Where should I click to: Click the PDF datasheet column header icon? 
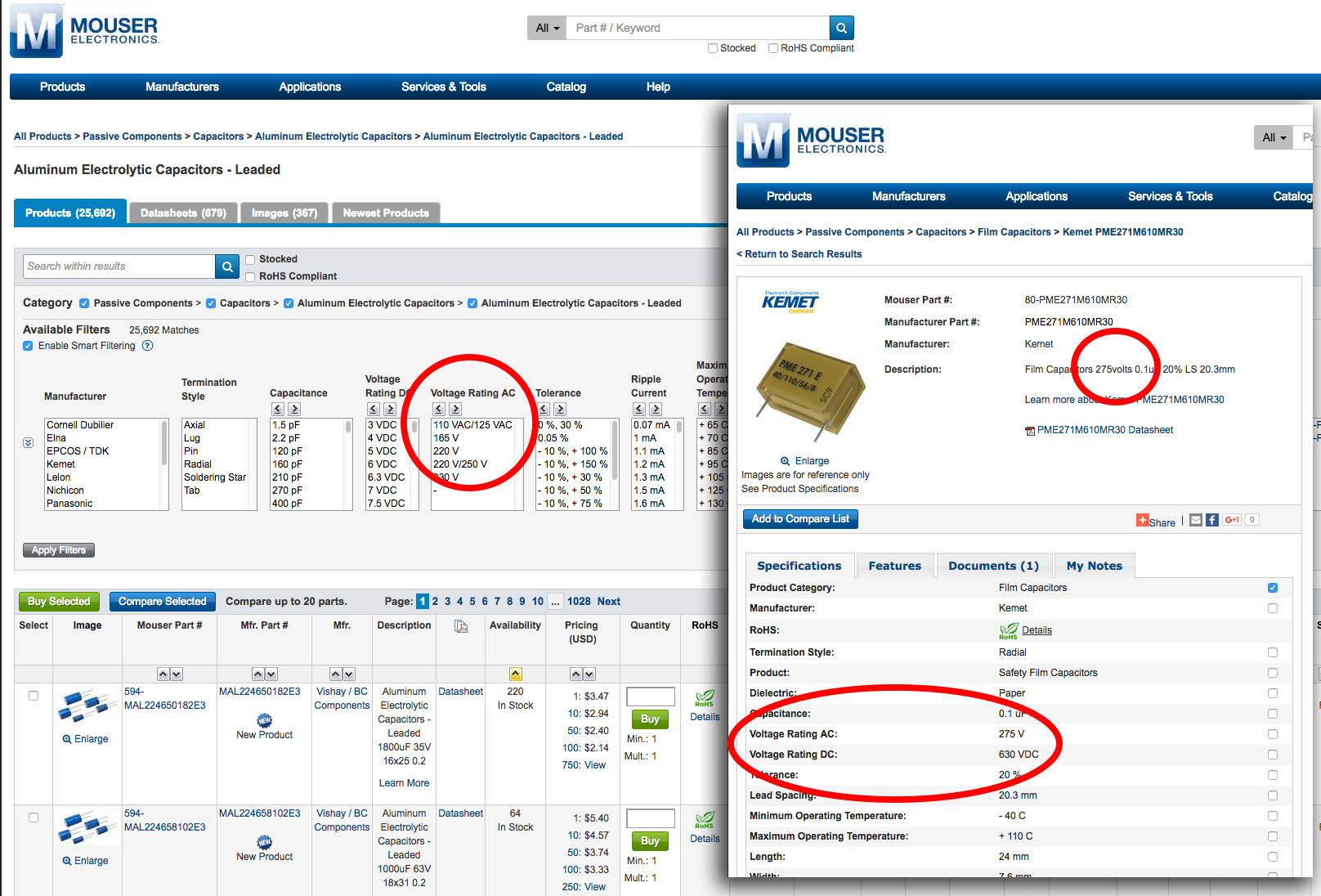[461, 626]
